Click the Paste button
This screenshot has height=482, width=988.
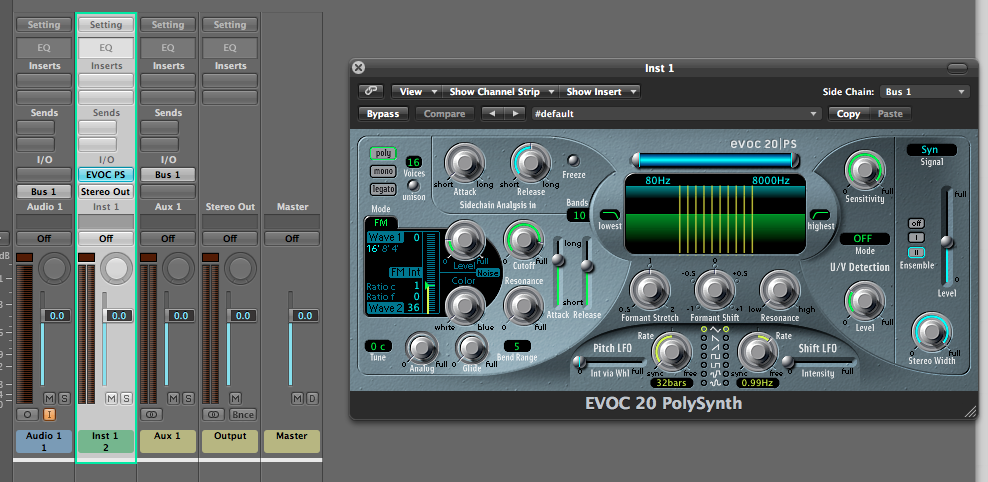click(x=890, y=113)
